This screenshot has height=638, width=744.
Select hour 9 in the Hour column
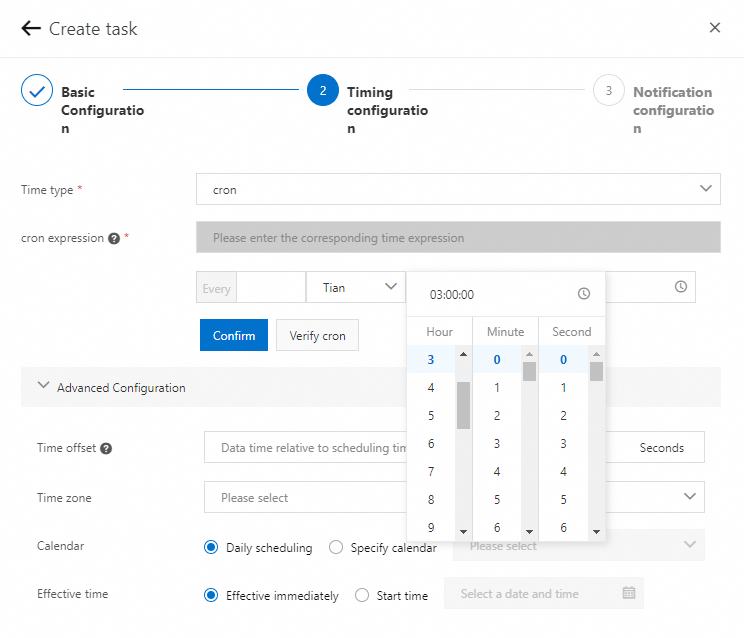click(431, 527)
